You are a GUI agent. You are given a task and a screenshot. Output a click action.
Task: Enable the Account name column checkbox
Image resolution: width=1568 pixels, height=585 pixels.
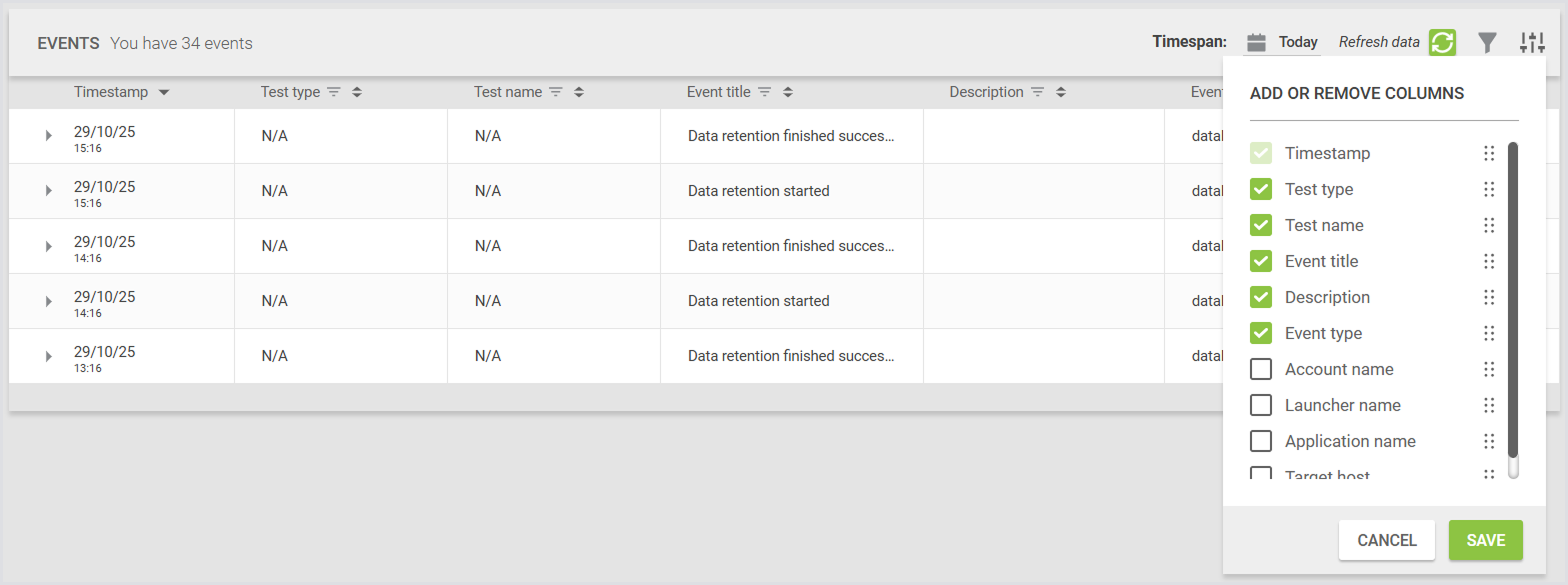point(1261,369)
